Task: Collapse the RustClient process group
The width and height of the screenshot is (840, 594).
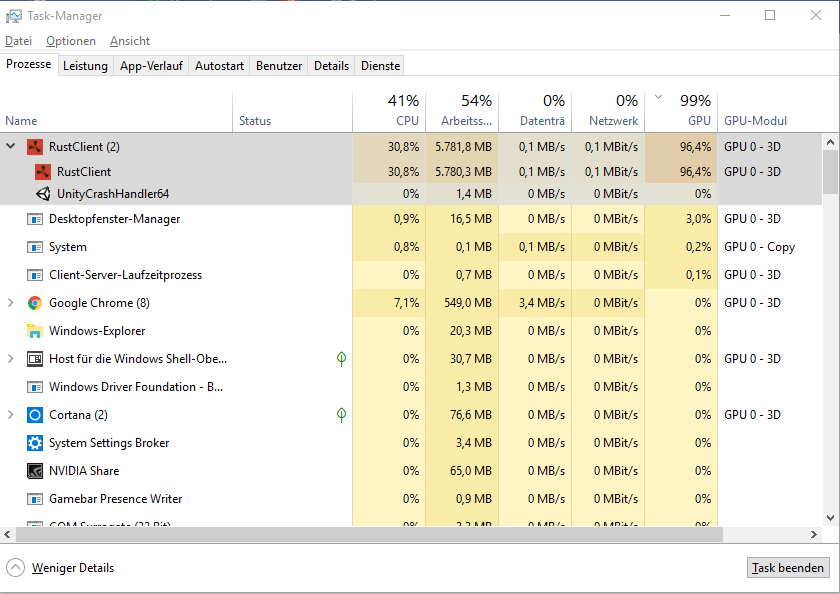Action: pos(11,147)
